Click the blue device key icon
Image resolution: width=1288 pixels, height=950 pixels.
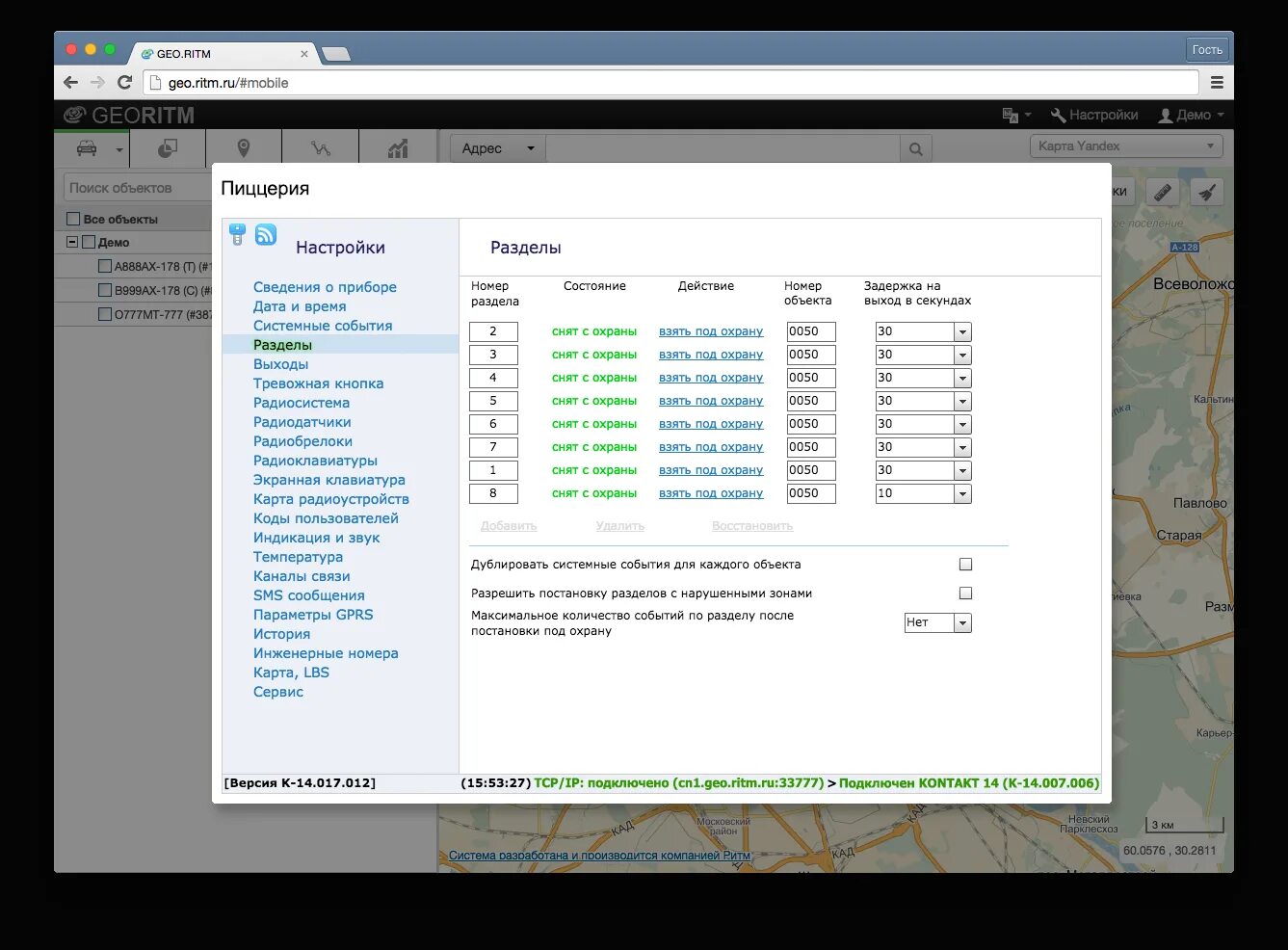[x=238, y=234]
